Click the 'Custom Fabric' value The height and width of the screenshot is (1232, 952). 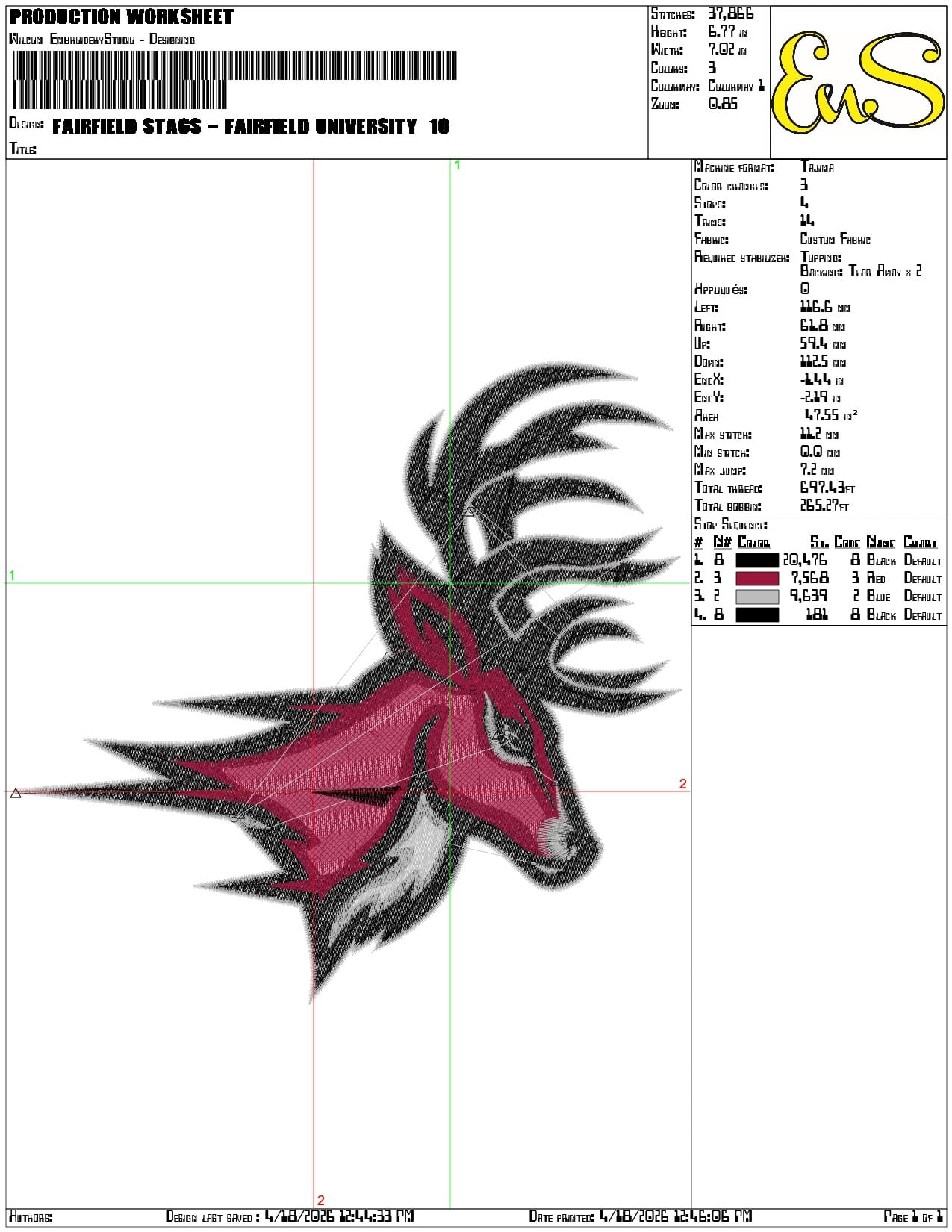[x=836, y=239]
